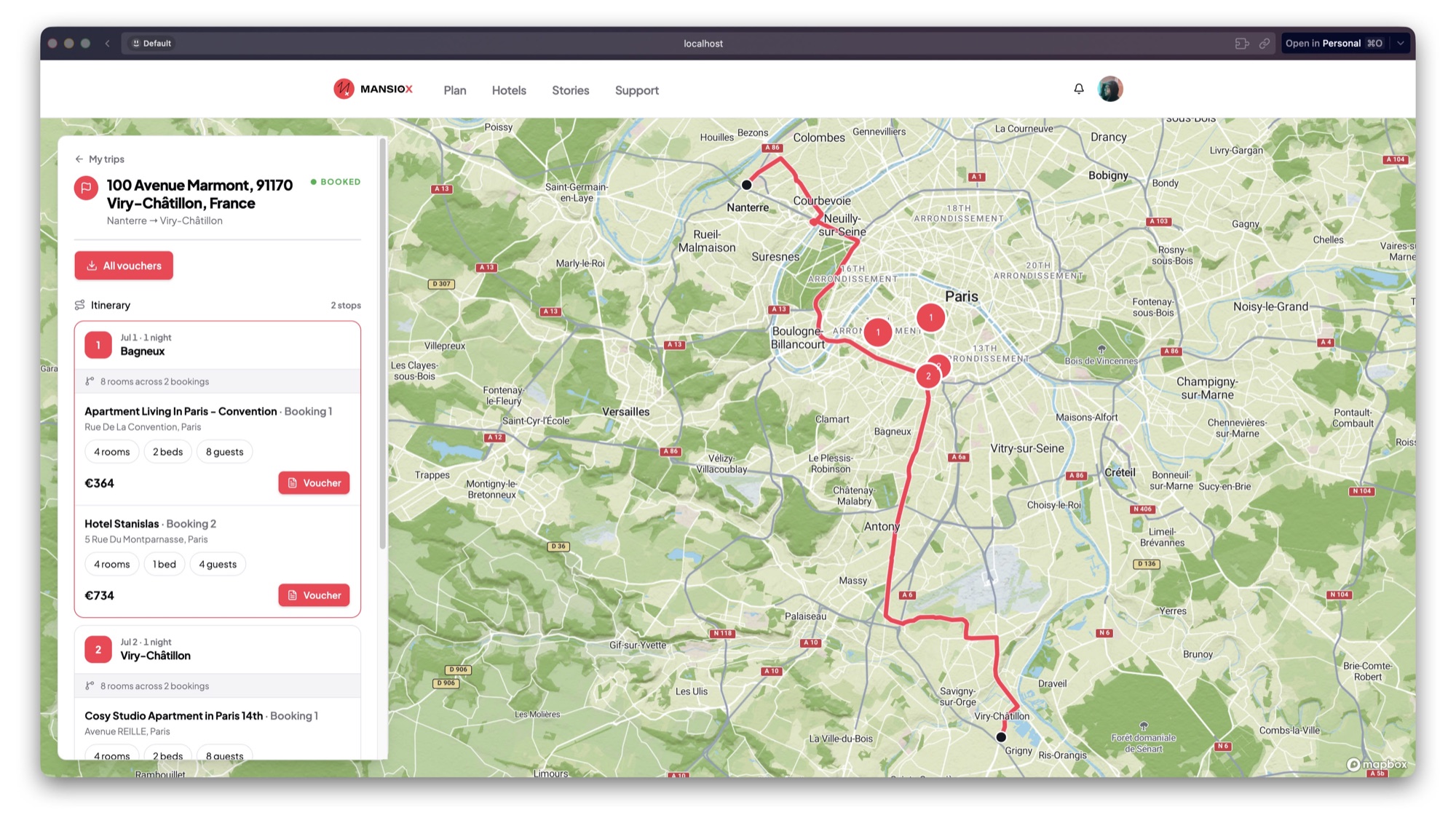Open the Default profile selector
This screenshot has height=831, width=1456.
point(151,43)
